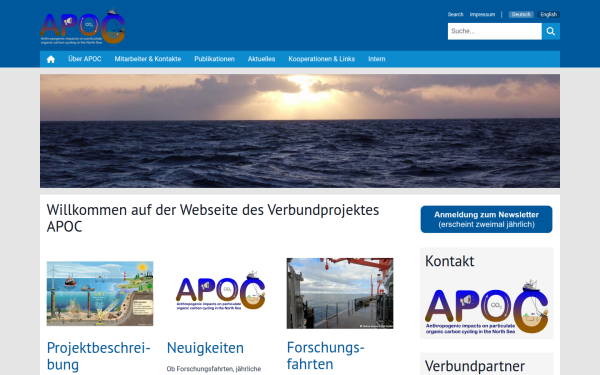
Task: Open Kooperationen & Links menu item
Action: pyautogui.click(x=321, y=59)
